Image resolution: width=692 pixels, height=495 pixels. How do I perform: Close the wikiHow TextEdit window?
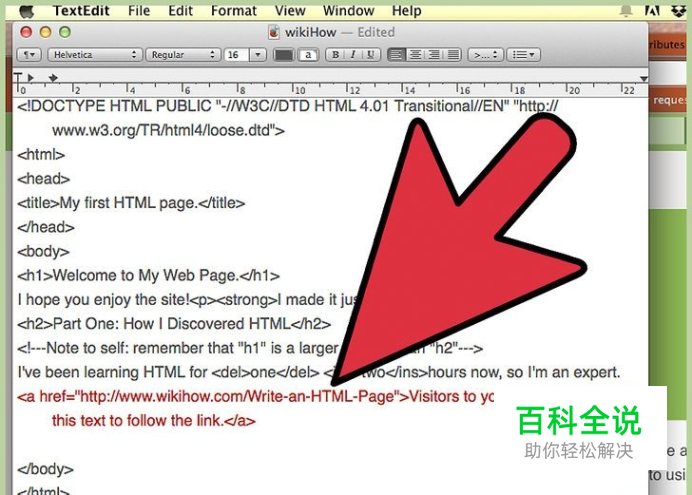point(26,32)
